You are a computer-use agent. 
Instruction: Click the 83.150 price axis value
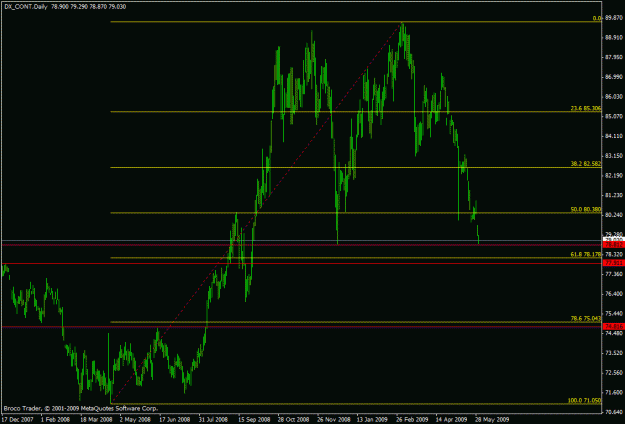coord(614,156)
